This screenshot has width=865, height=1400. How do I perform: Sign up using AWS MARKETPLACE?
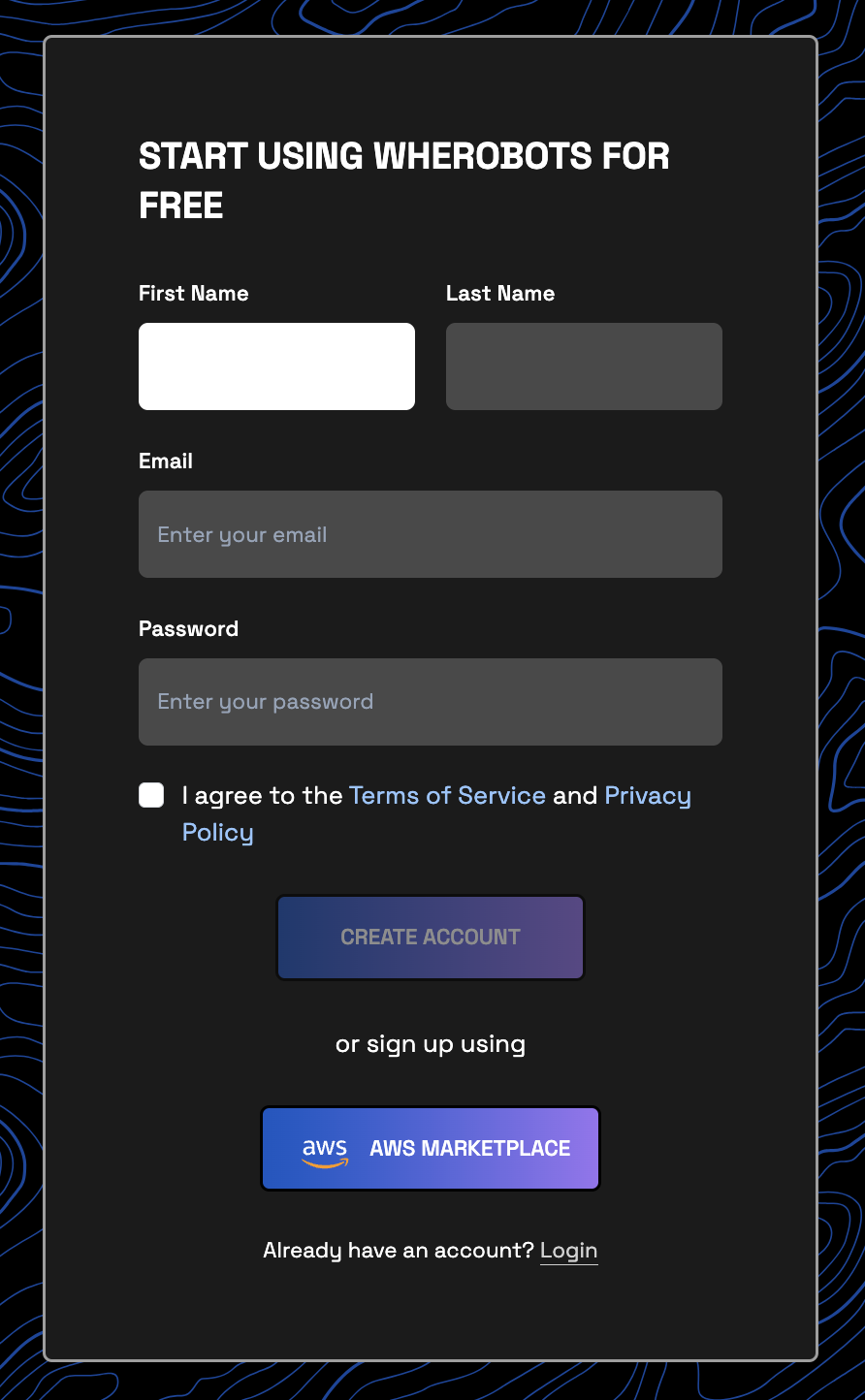pyautogui.click(x=431, y=1148)
